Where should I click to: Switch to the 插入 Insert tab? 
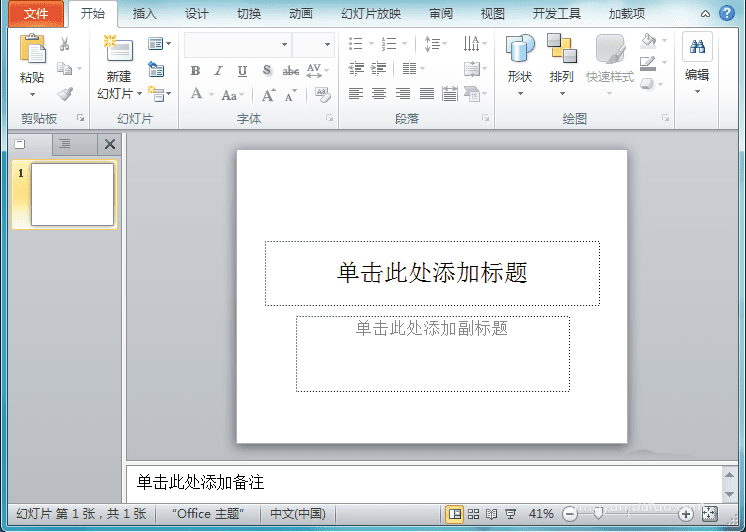[145, 14]
